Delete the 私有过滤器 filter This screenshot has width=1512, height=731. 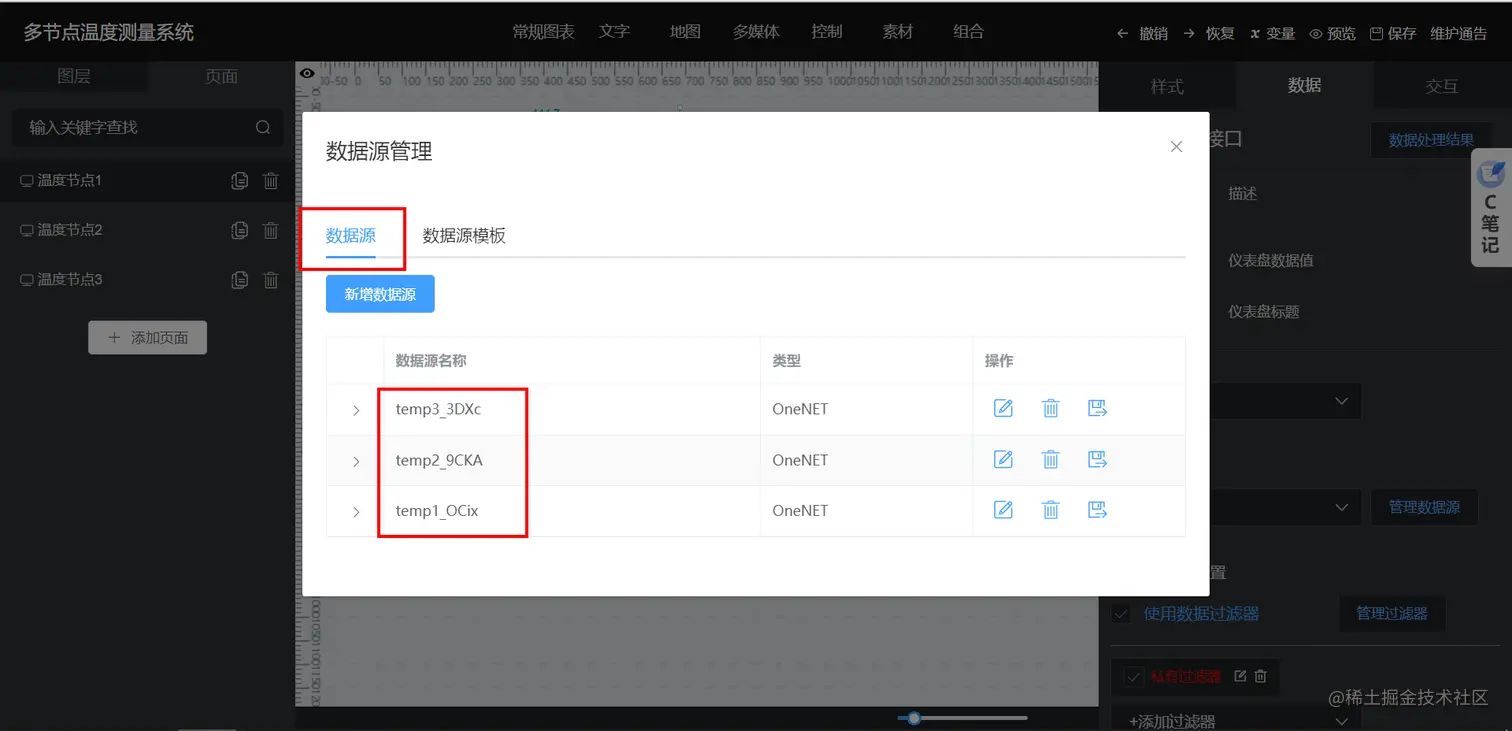click(1260, 676)
